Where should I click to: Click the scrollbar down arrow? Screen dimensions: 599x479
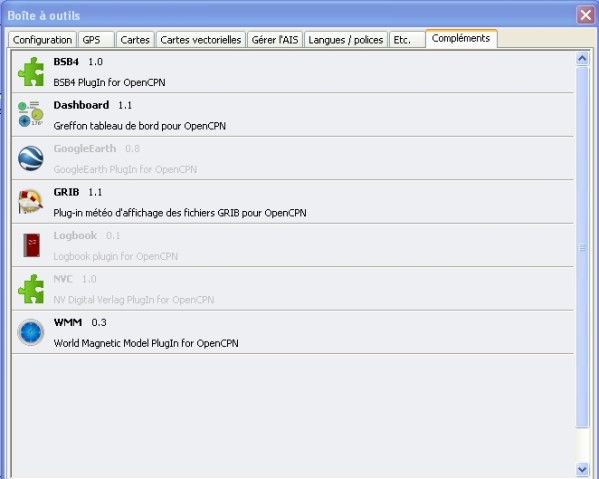click(x=582, y=469)
